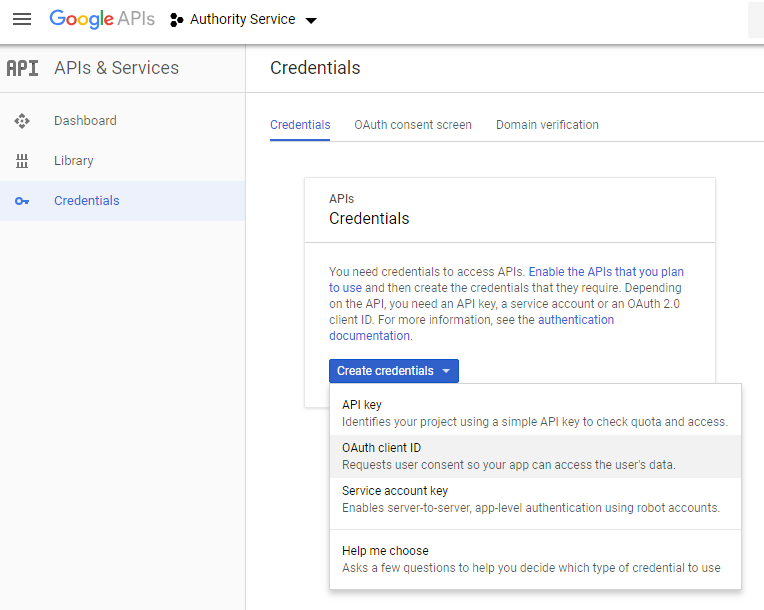Screen dimensions: 764x610
Task: Follow the authentication documentation link
Action: tap(575, 320)
